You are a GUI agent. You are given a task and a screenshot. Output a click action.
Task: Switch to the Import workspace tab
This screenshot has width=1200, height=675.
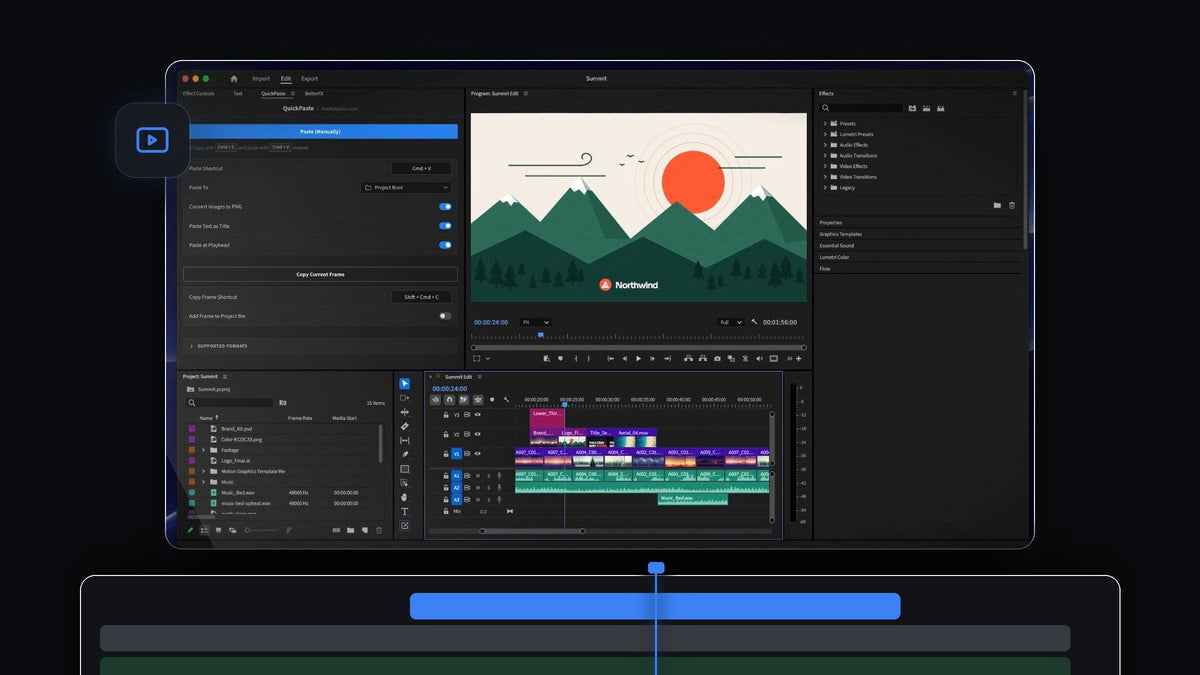click(261, 78)
